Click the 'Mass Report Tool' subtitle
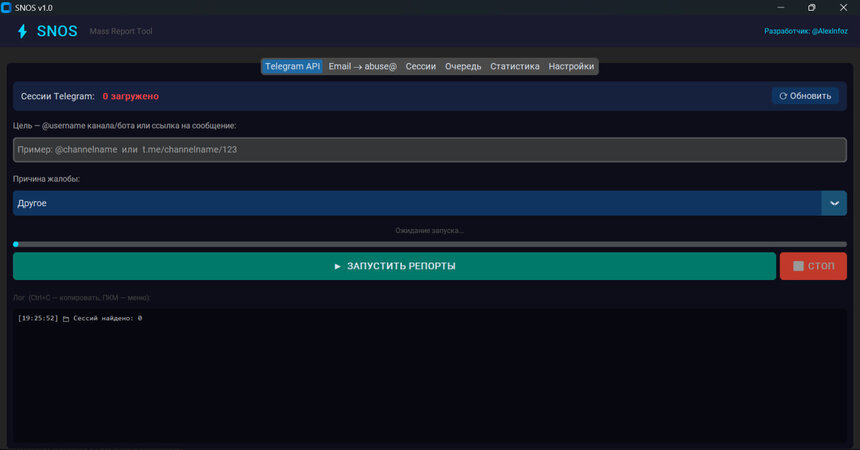 121,31
